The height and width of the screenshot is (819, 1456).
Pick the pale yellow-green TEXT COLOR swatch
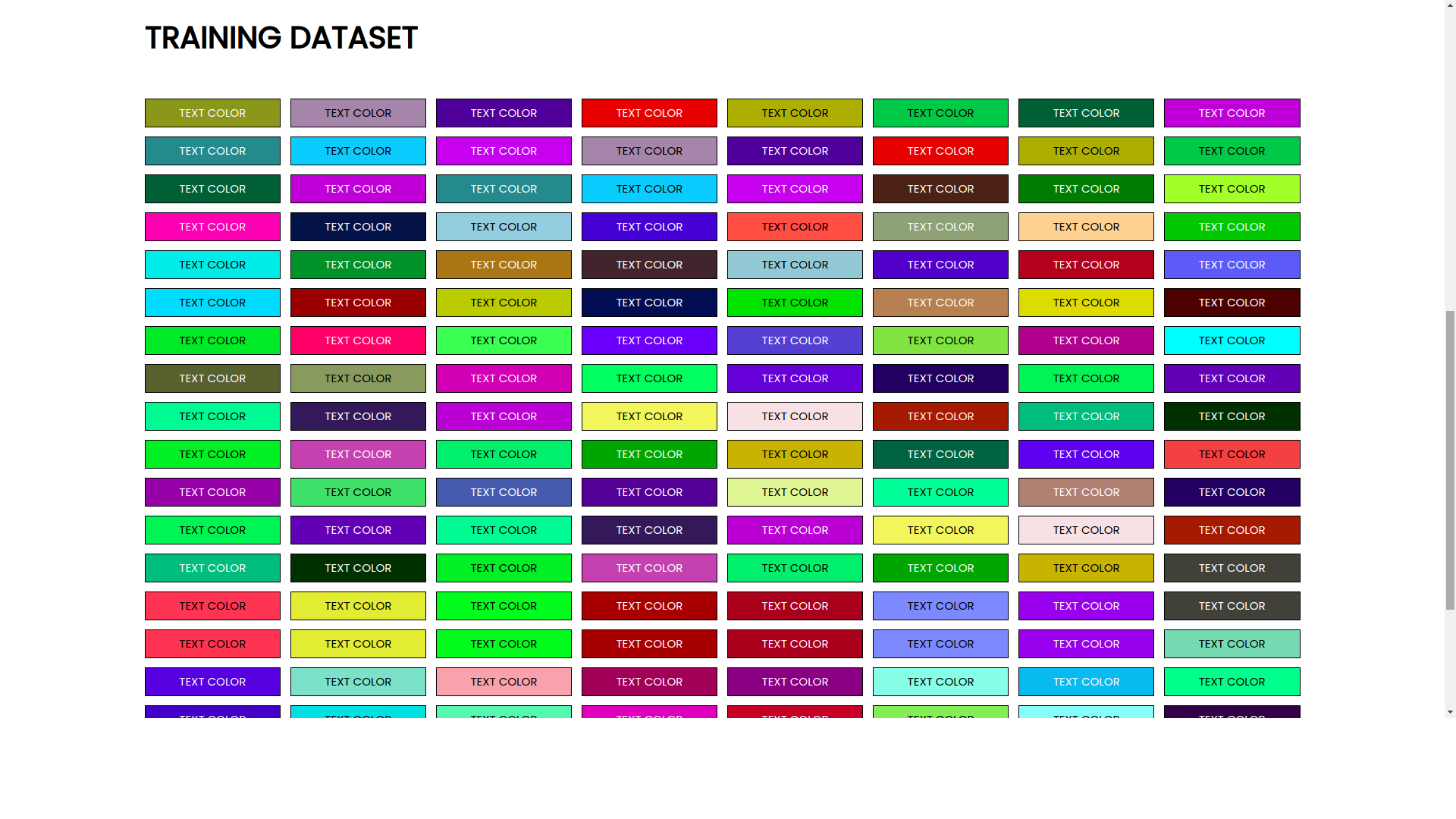[795, 492]
